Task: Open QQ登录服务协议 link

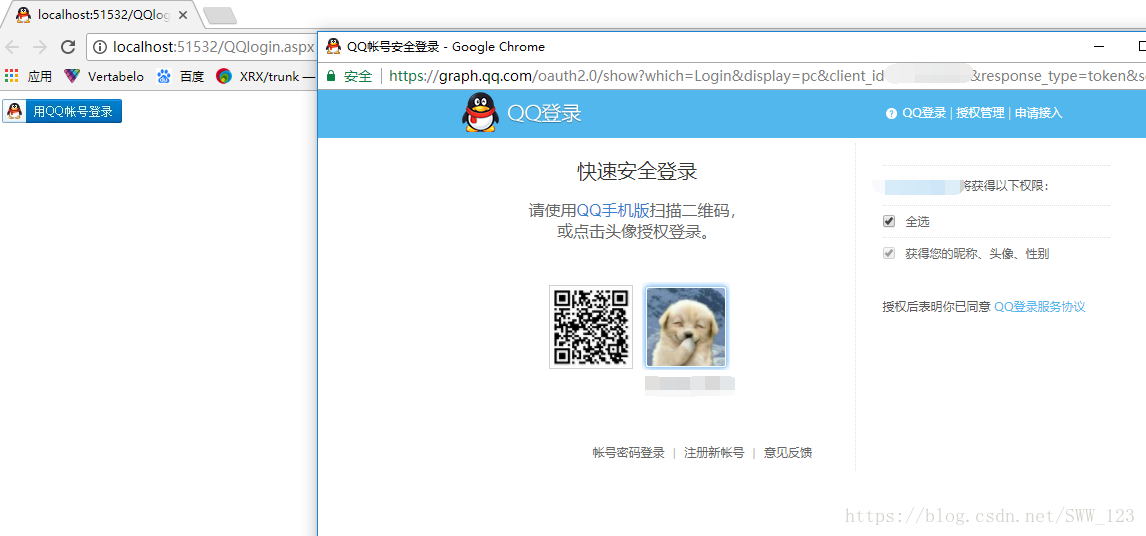Action: click(1039, 306)
